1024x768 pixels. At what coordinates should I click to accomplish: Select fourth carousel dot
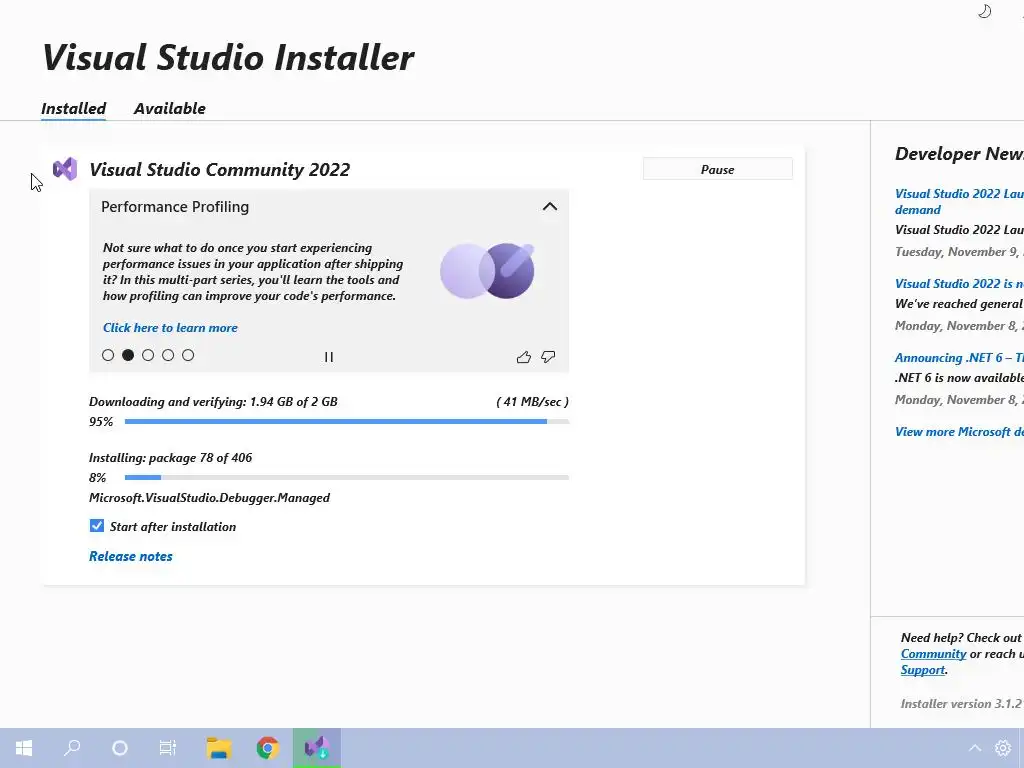coord(168,355)
